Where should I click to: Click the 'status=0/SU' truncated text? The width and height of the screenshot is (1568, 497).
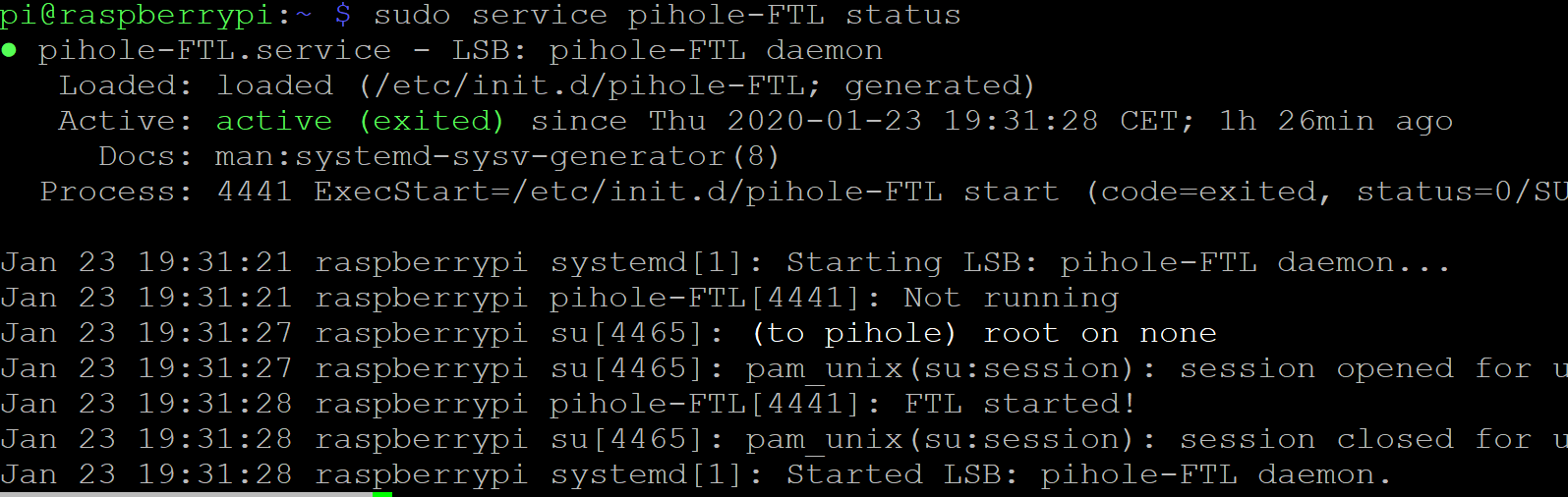[x=1462, y=192]
